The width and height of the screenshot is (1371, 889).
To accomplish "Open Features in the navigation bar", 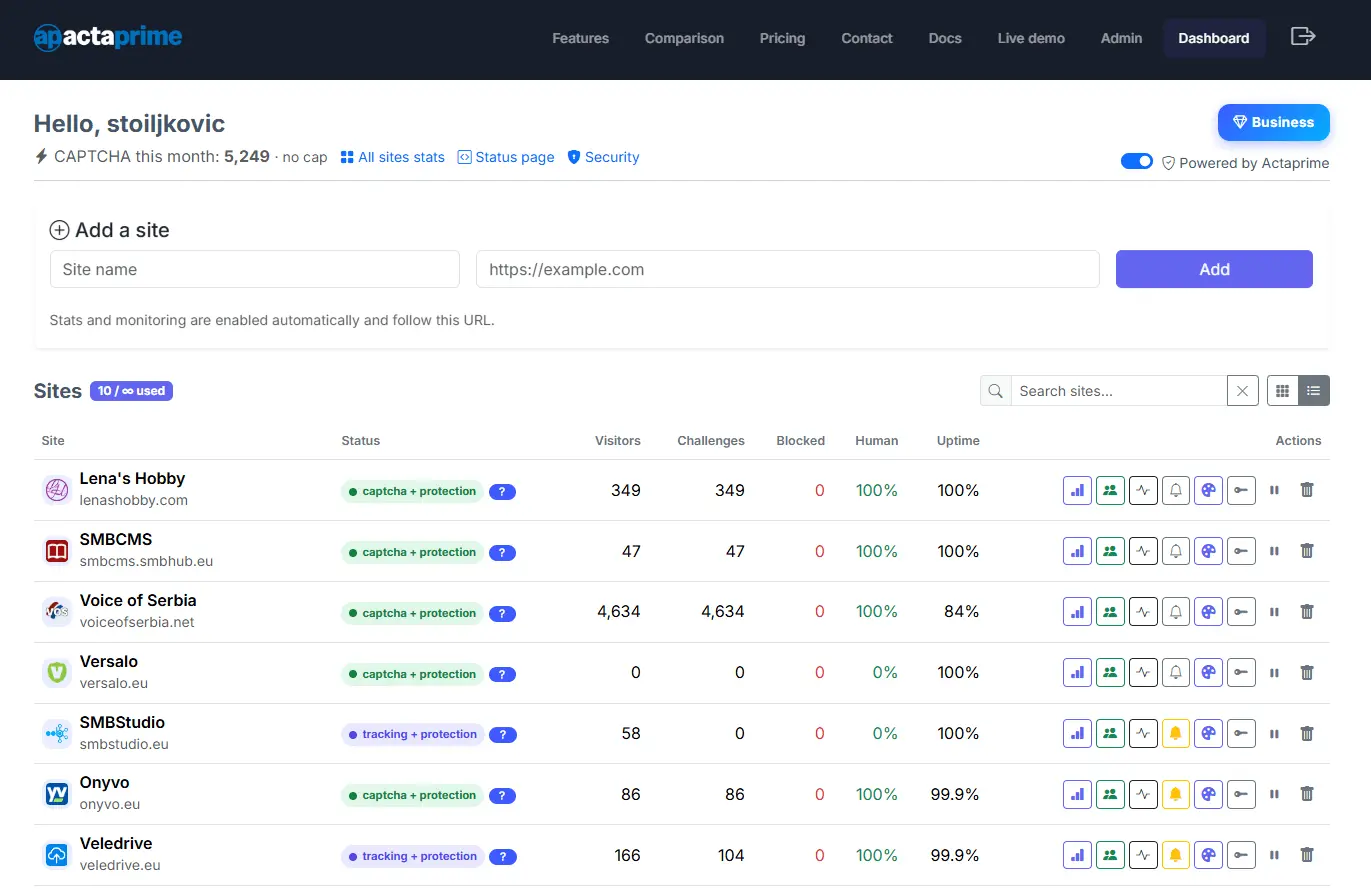I will pyautogui.click(x=580, y=38).
